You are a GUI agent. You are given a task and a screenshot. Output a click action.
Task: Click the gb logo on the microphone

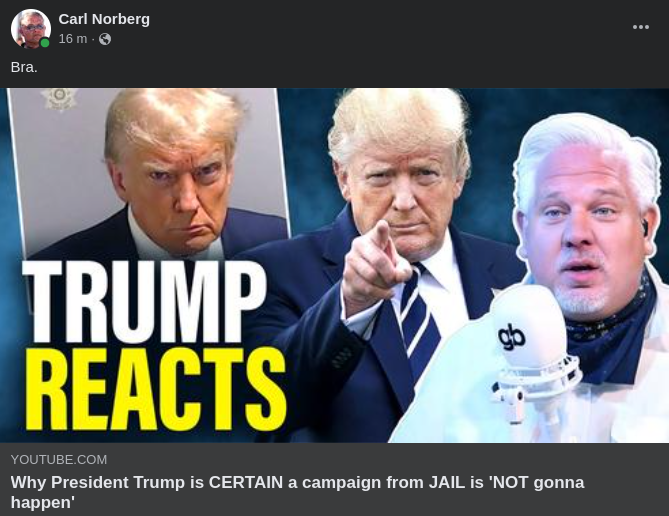(x=512, y=337)
